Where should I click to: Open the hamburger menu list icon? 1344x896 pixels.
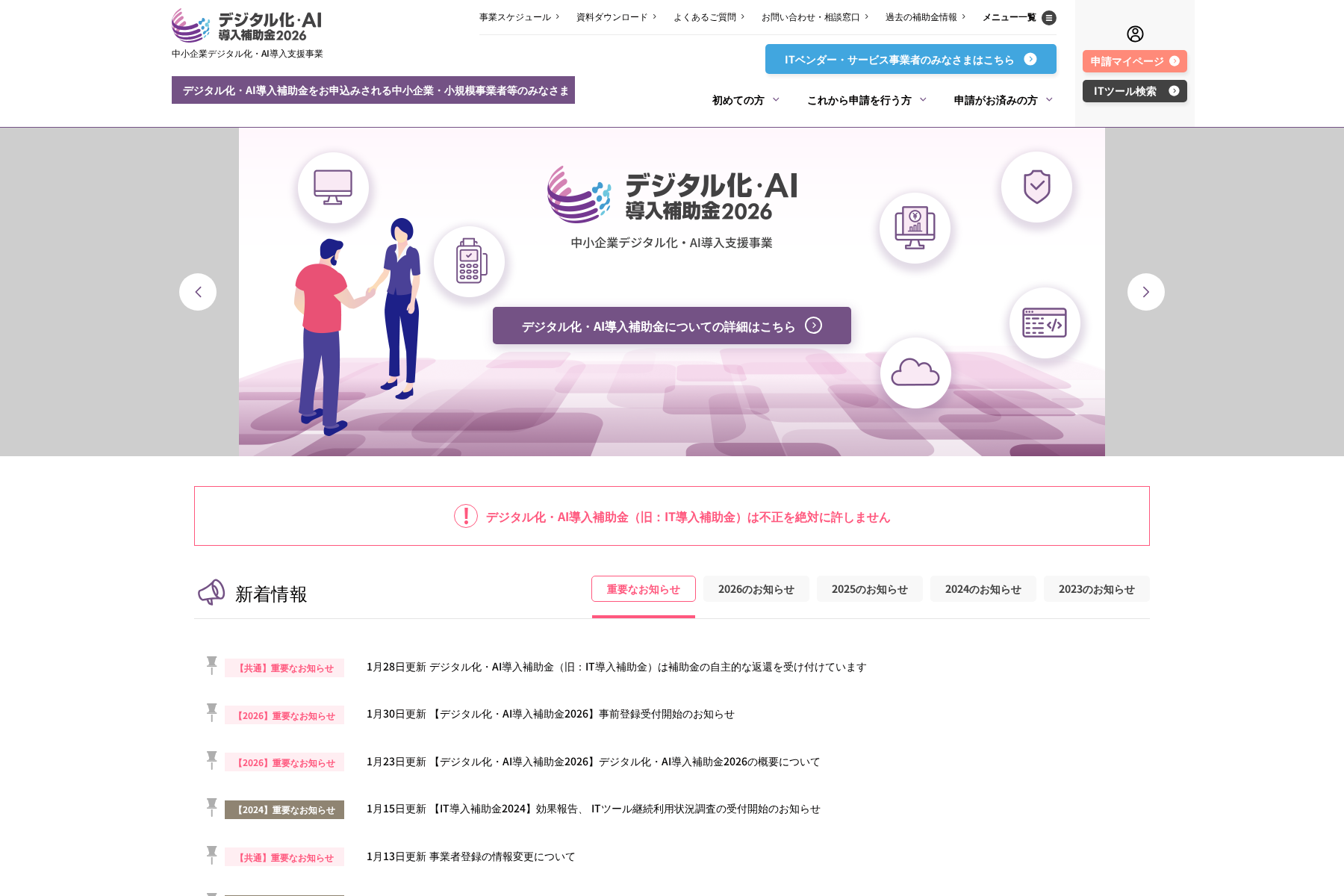click(1049, 18)
